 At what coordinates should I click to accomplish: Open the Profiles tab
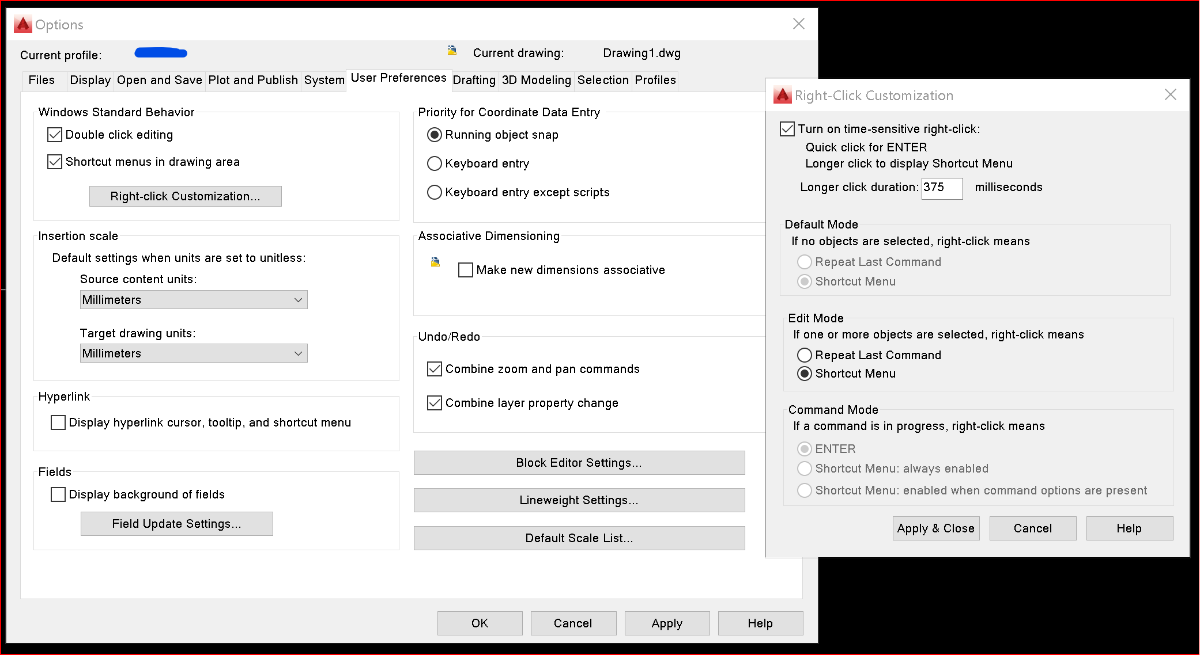(656, 80)
